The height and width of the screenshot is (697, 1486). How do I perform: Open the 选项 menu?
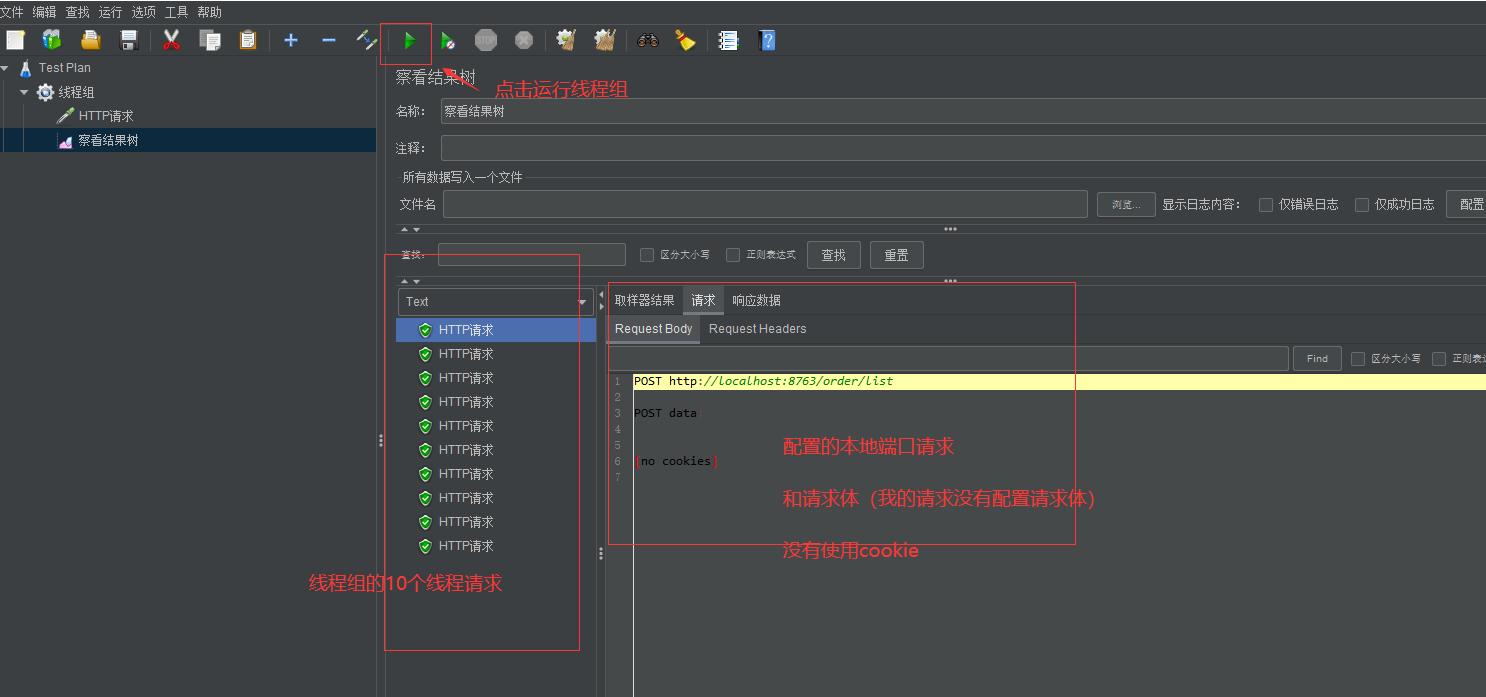pyautogui.click(x=144, y=12)
